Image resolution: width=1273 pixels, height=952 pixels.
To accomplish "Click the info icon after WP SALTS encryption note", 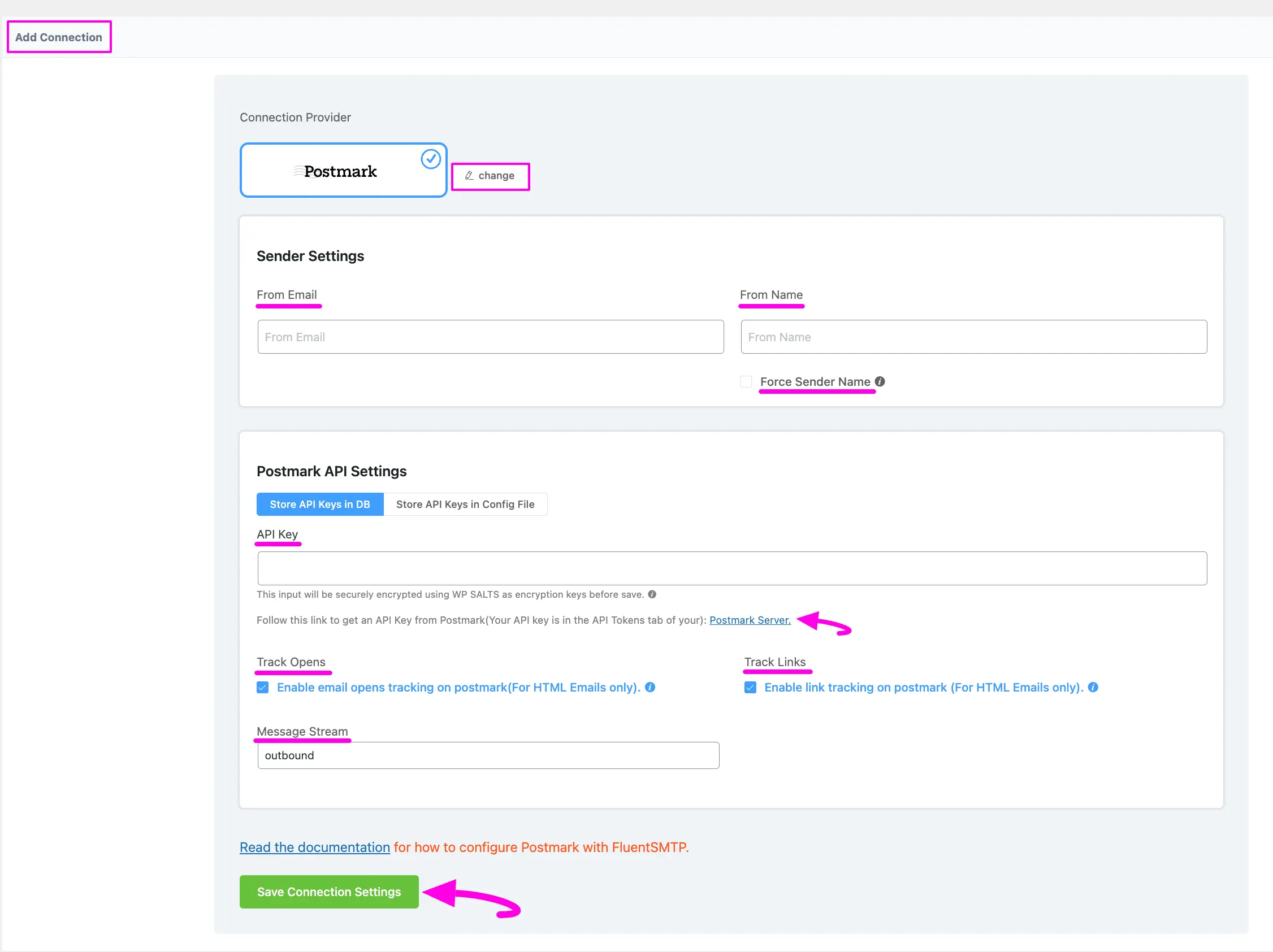I will 652,594.
